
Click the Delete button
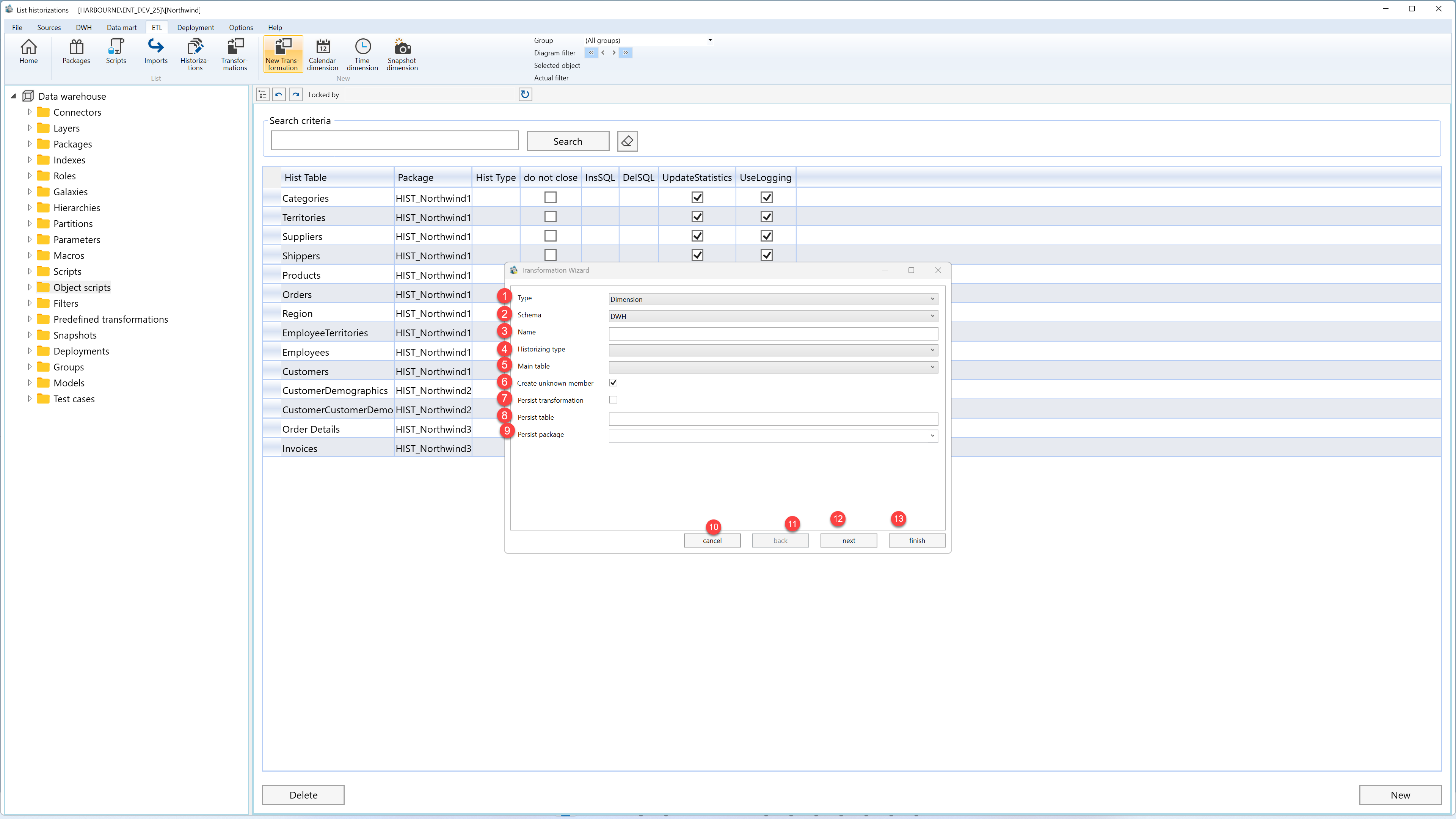303,795
